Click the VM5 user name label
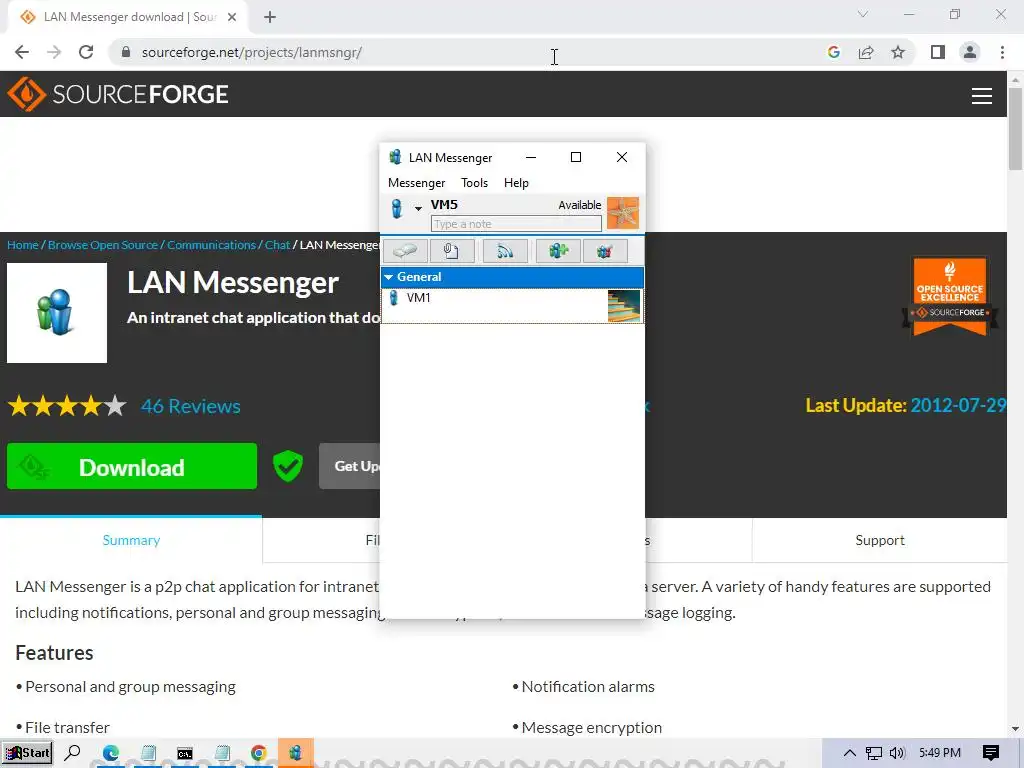The width and height of the screenshot is (1024, 768). pyautogui.click(x=444, y=204)
